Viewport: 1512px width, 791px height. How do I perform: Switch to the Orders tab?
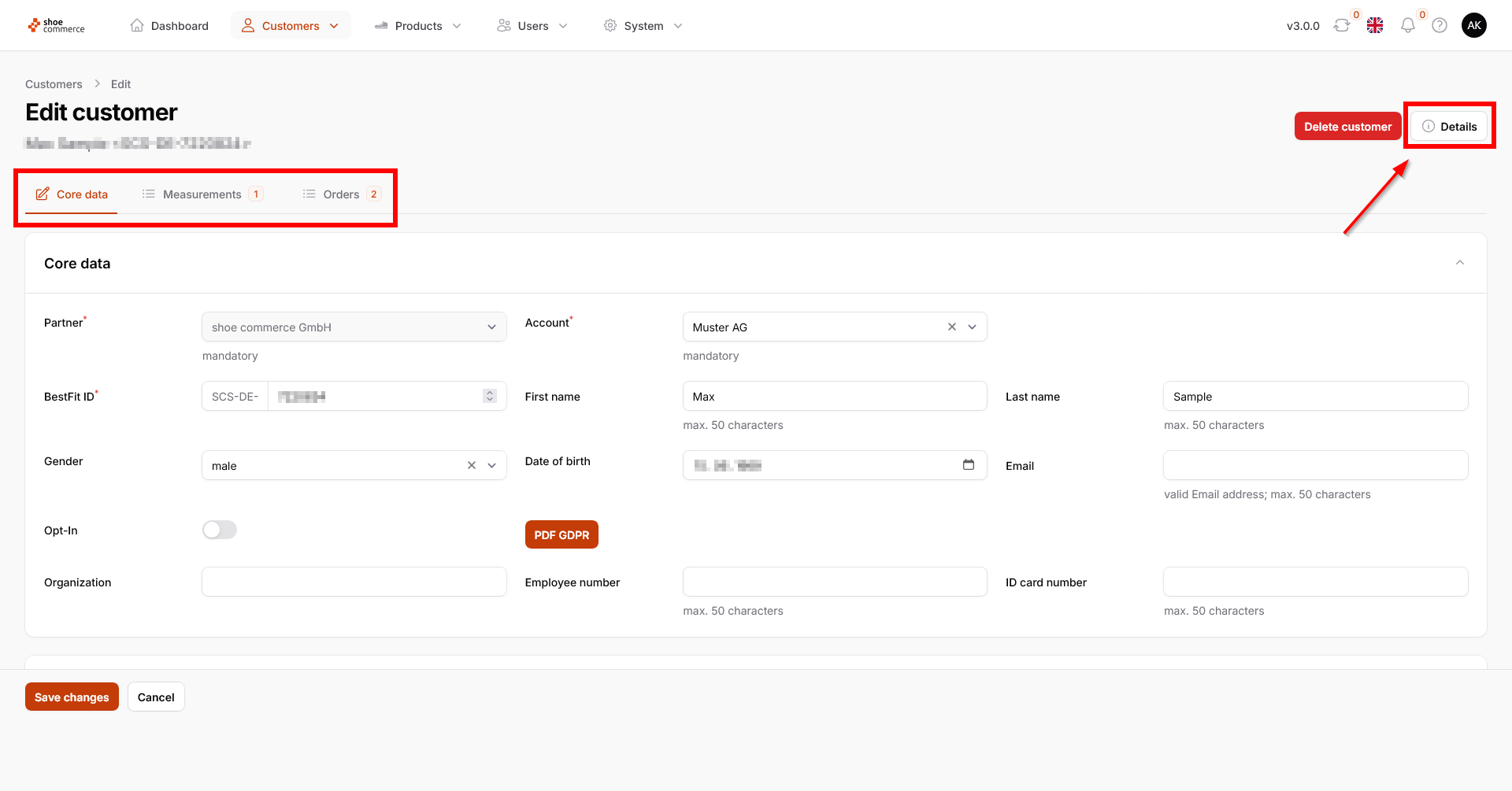(x=342, y=194)
